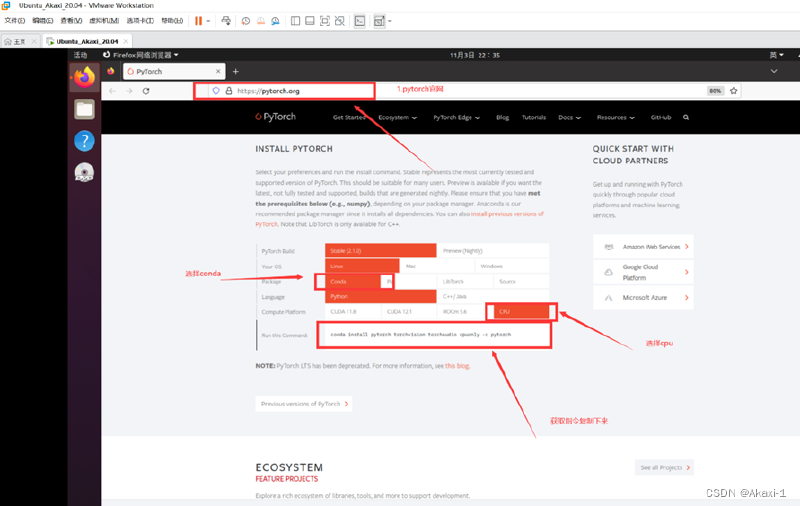Click the PyTorch logo in site header
The height and width of the screenshot is (506, 800).
tap(276, 117)
